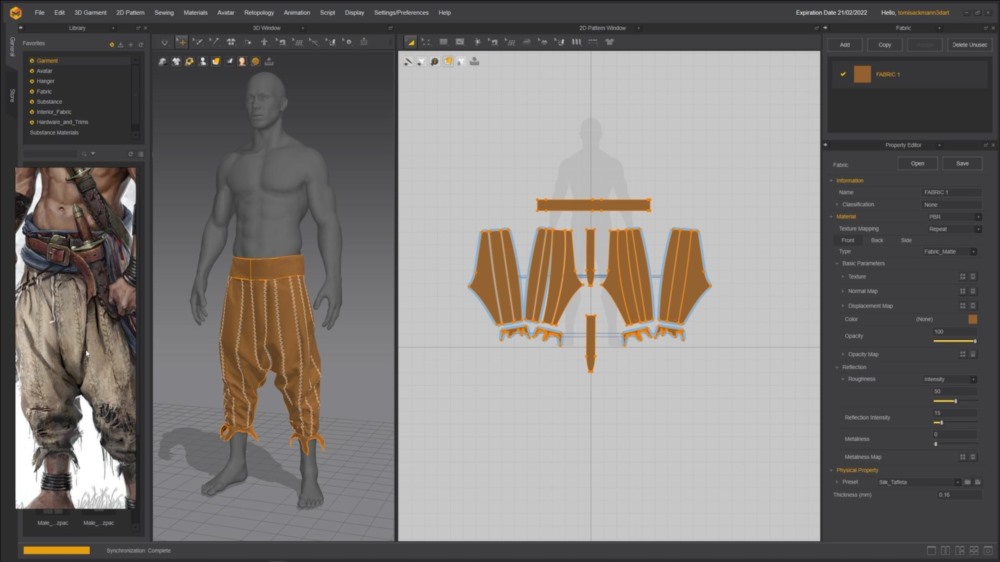Click the simulate arrow in 3D toolbar
Viewport: 1000px width, 562px height.
coord(165,42)
